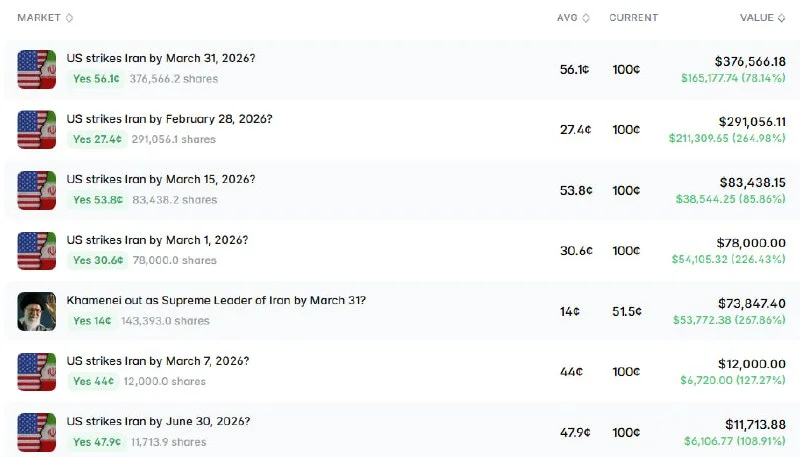Open 'US strikes Iran by March 31, 2026?' market
800x457 pixels.
coord(161,59)
